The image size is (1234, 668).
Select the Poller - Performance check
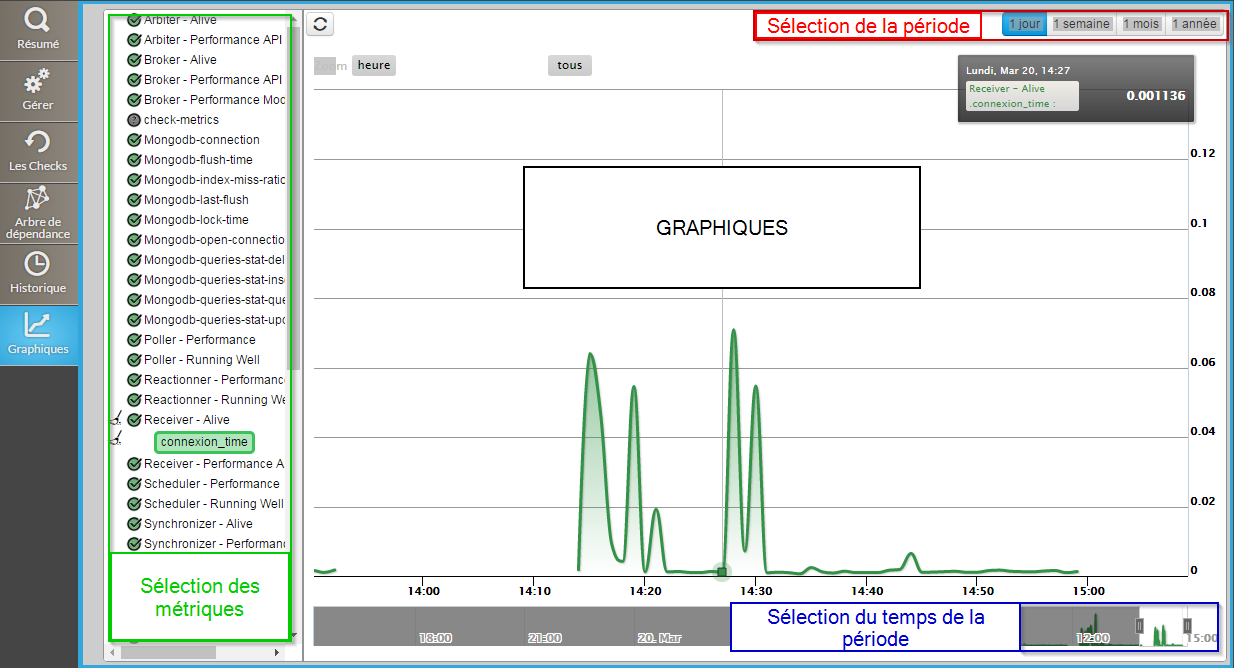[200, 340]
